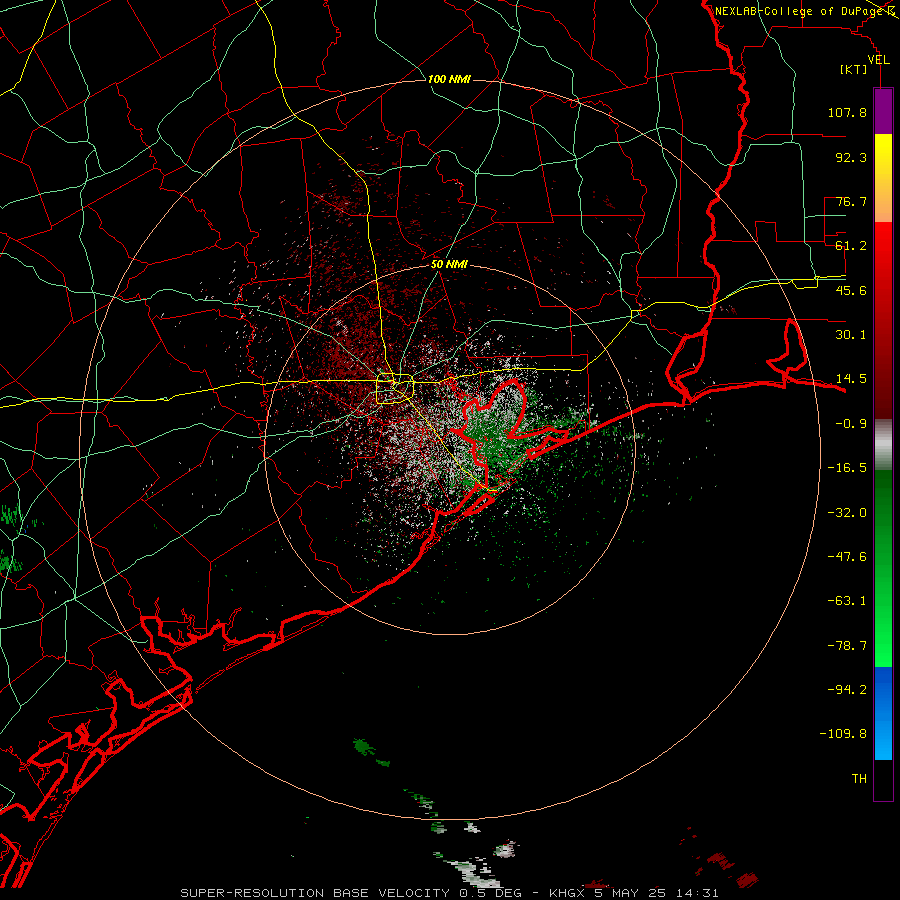
Task: Click the -94.2 velocity scale value
Action: click(x=847, y=689)
